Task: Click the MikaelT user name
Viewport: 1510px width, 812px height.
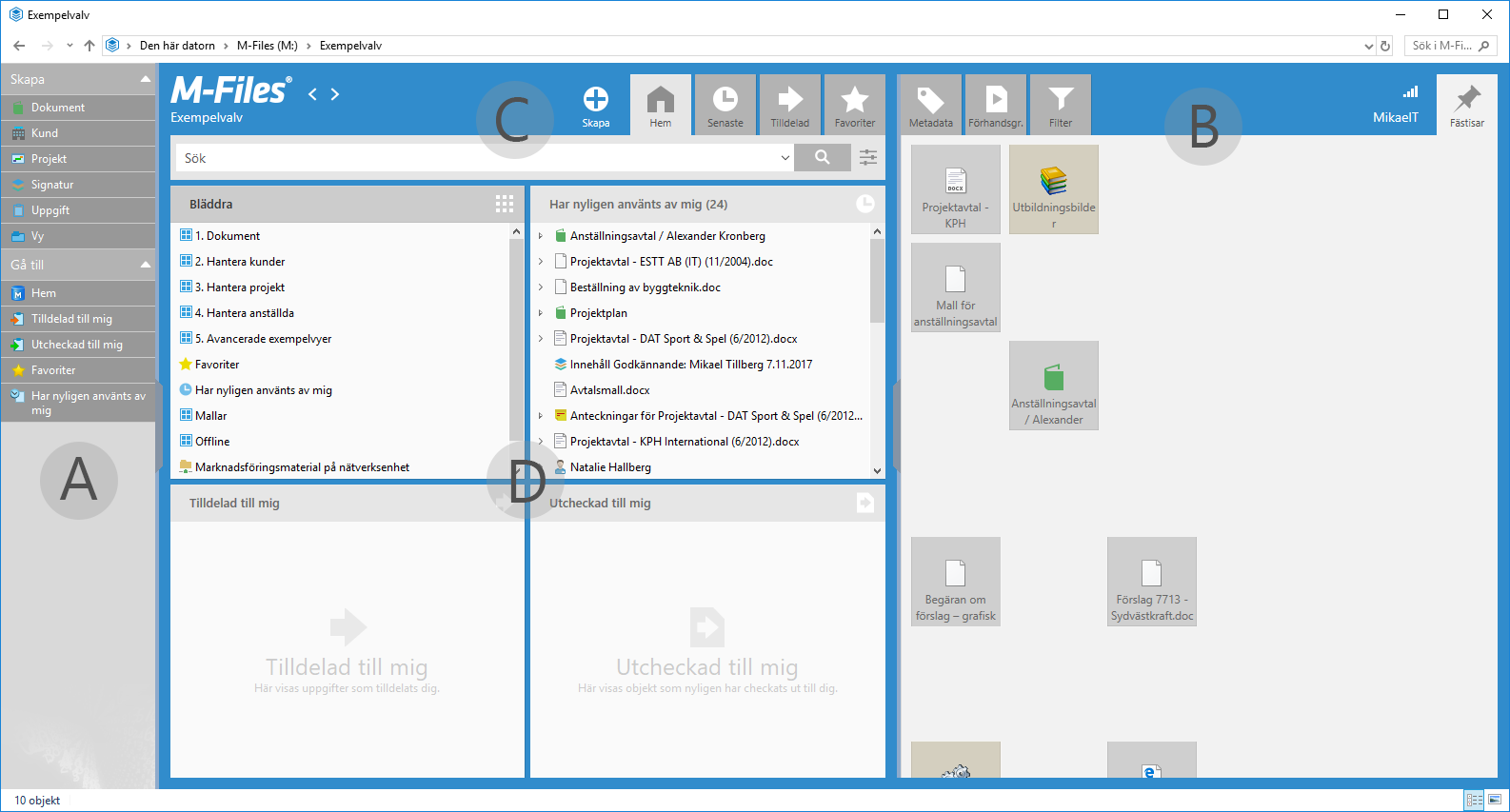Action: (1396, 117)
